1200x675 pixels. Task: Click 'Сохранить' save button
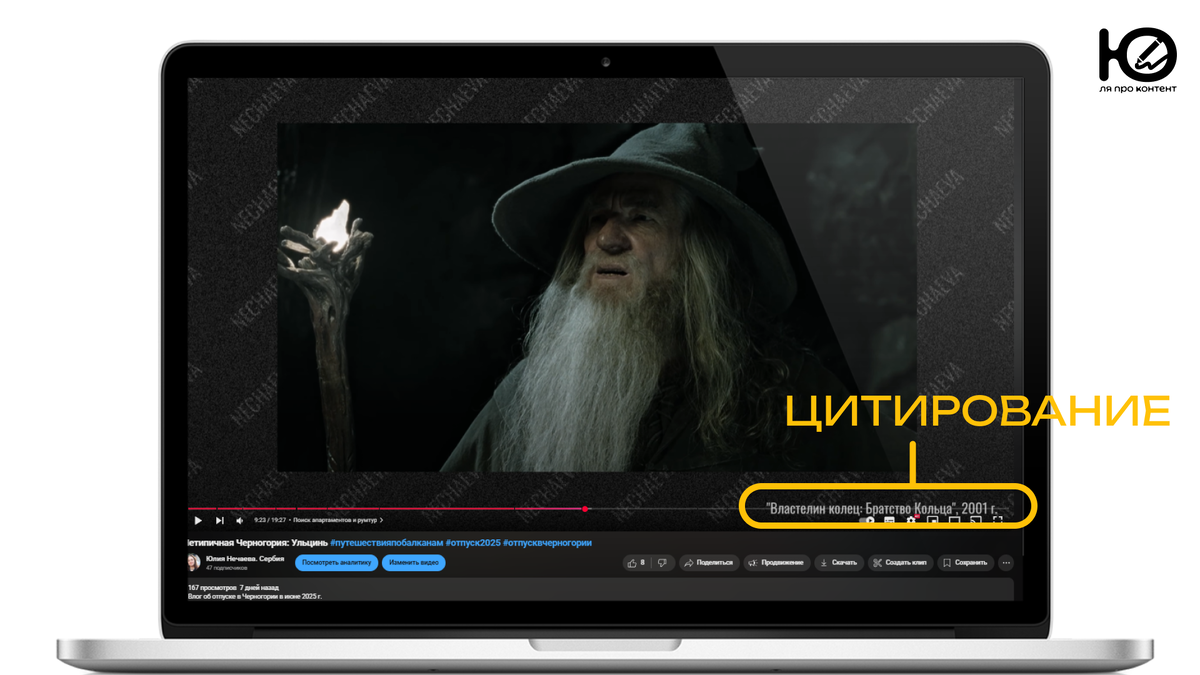966,563
